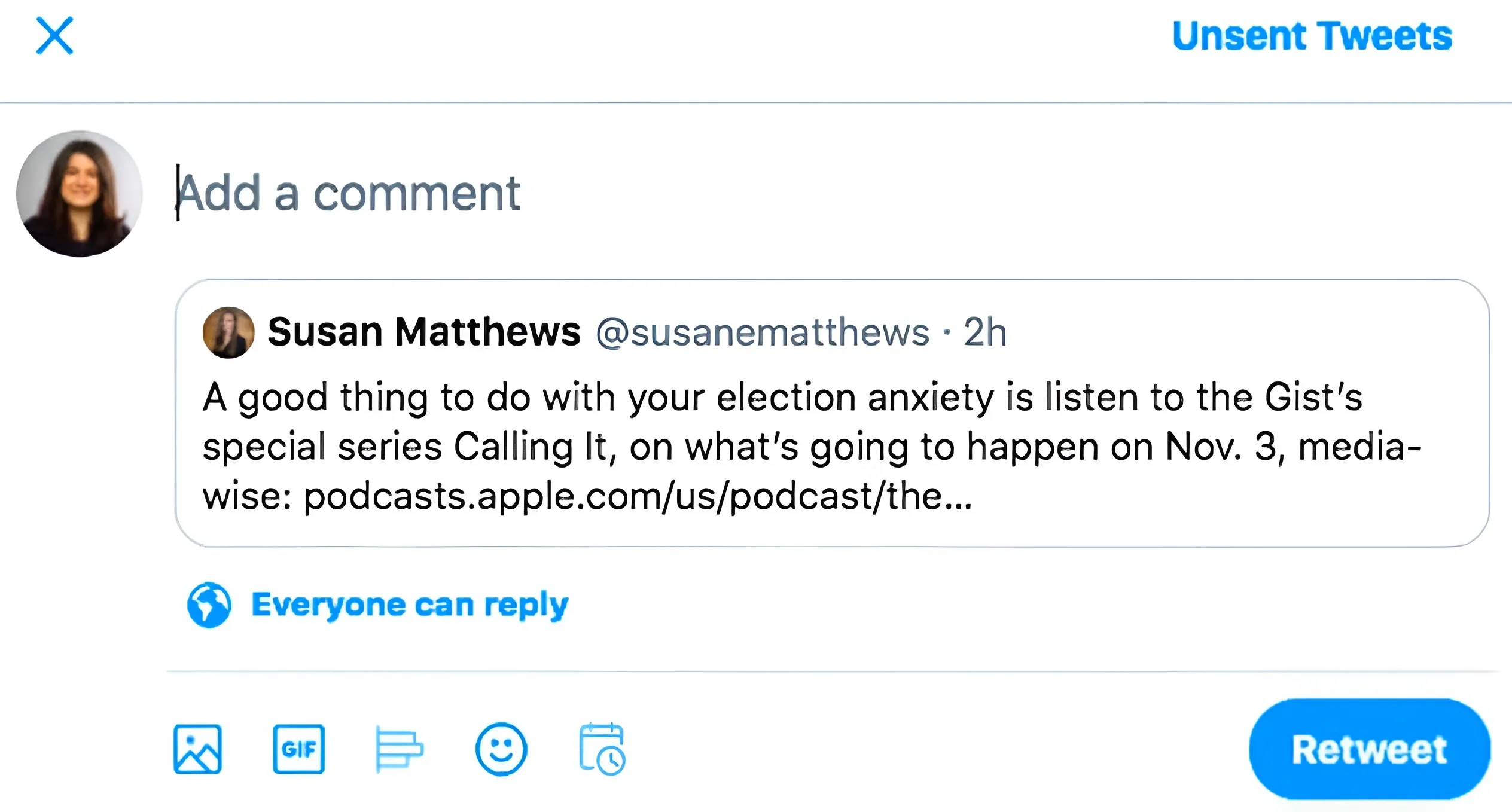
Task: Add a photo with the media icon
Action: (x=197, y=749)
